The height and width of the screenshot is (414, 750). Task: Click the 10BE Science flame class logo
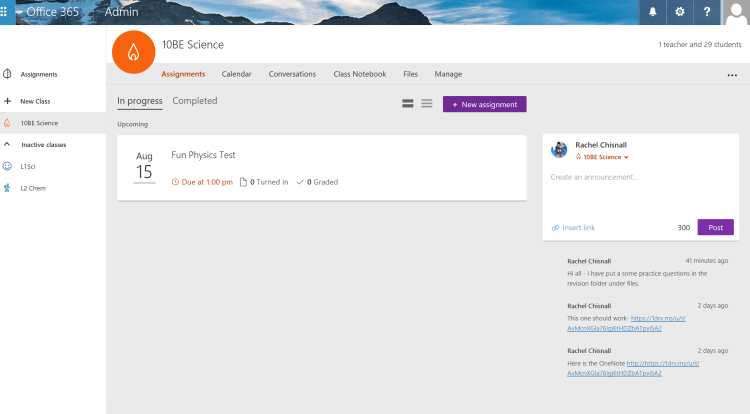coord(133,52)
